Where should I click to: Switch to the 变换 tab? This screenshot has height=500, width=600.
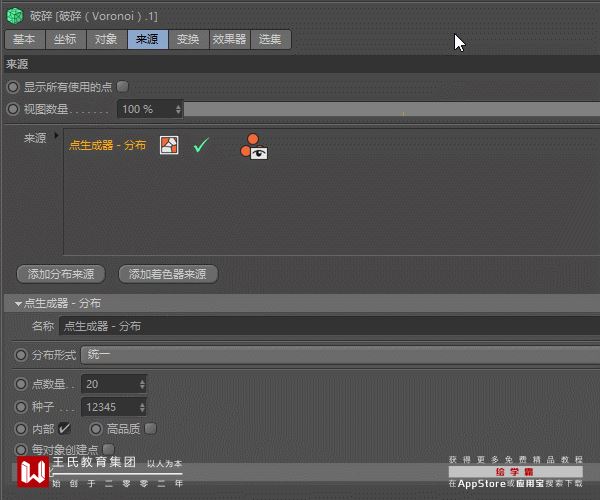[189, 39]
